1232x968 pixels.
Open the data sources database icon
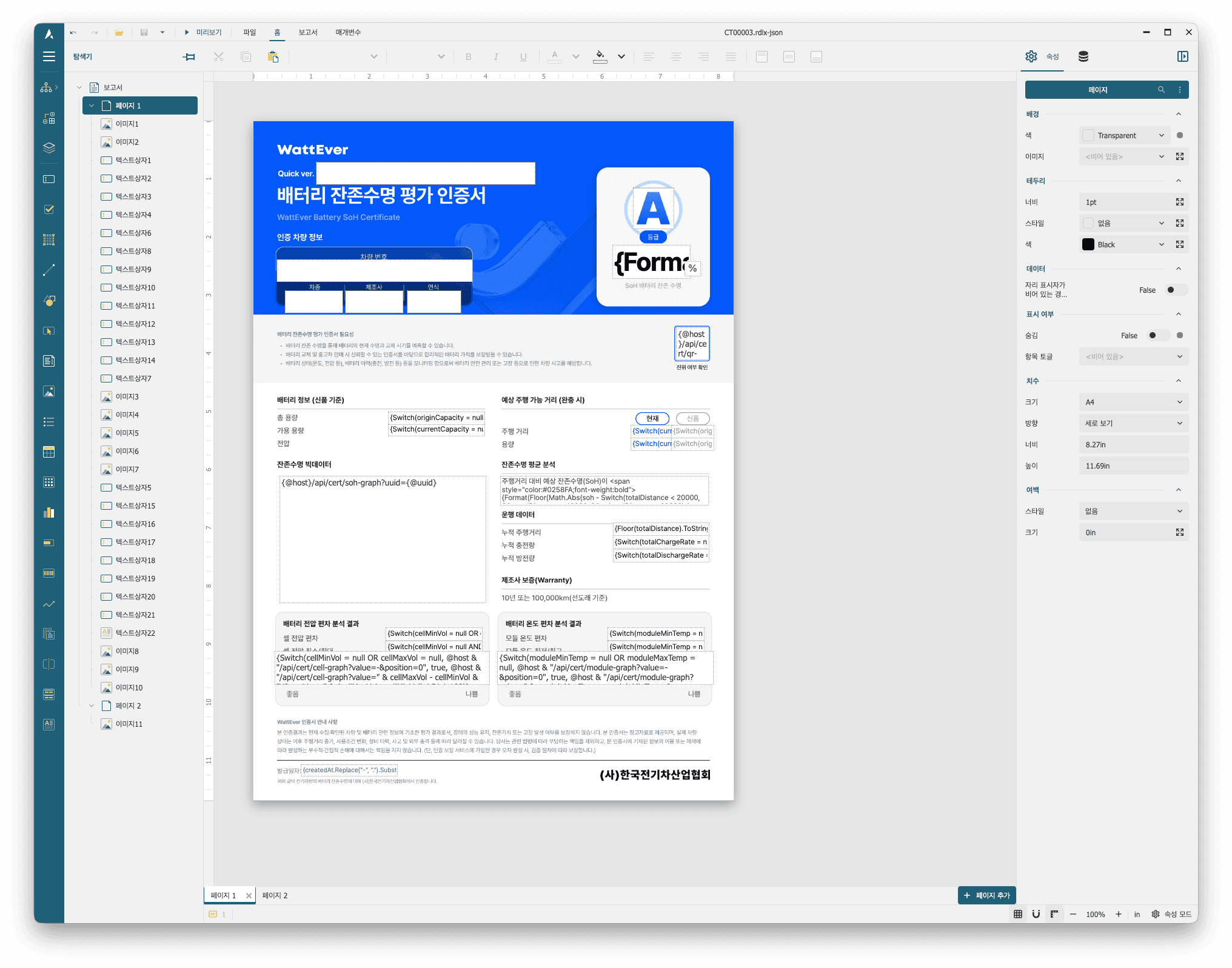[1083, 56]
